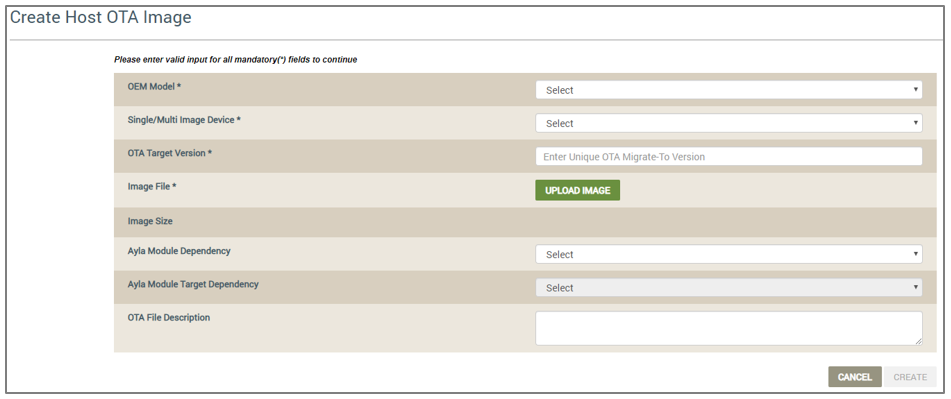Click the Single/Multi Image Device label

click(x=184, y=120)
